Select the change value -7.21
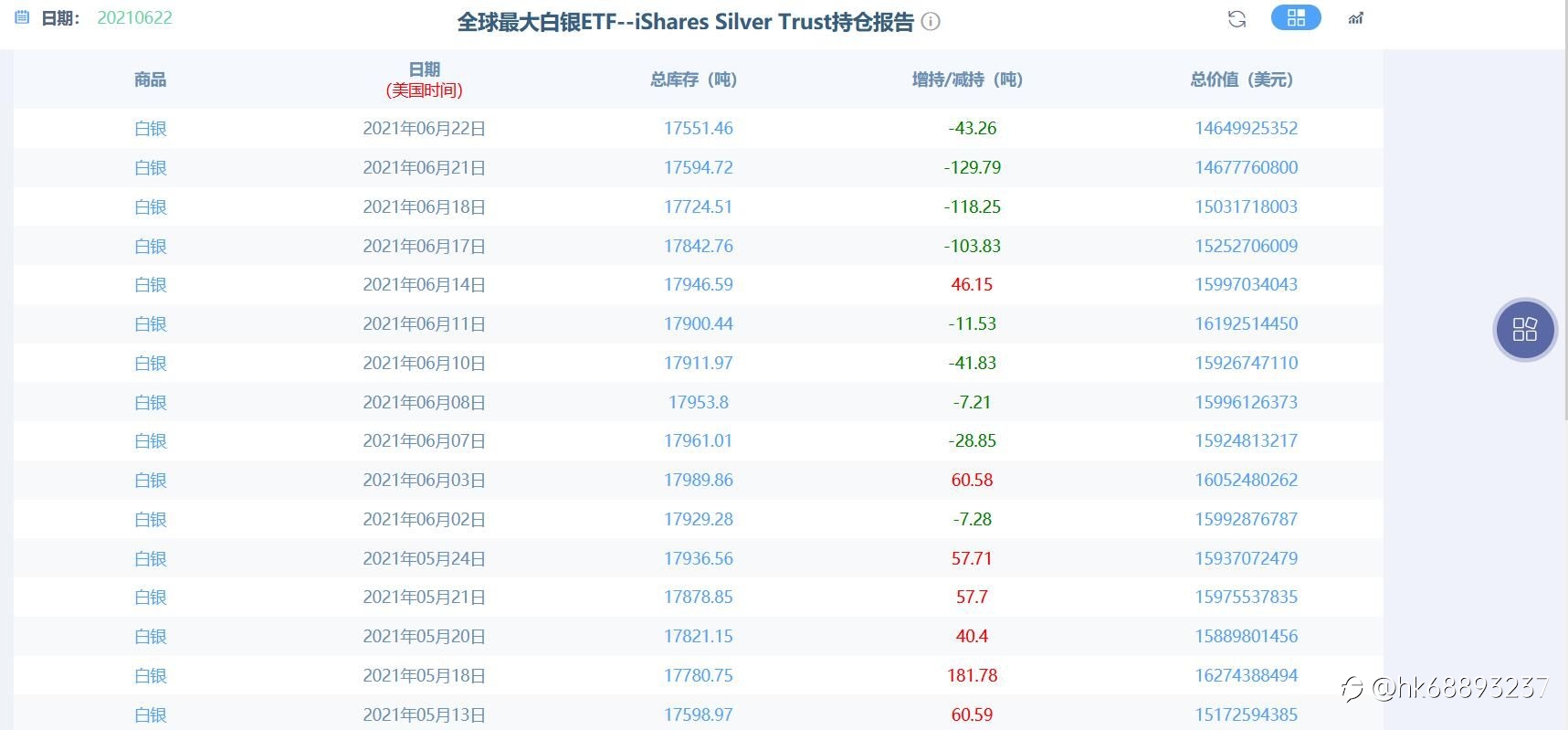The image size is (1568, 730). click(x=973, y=402)
